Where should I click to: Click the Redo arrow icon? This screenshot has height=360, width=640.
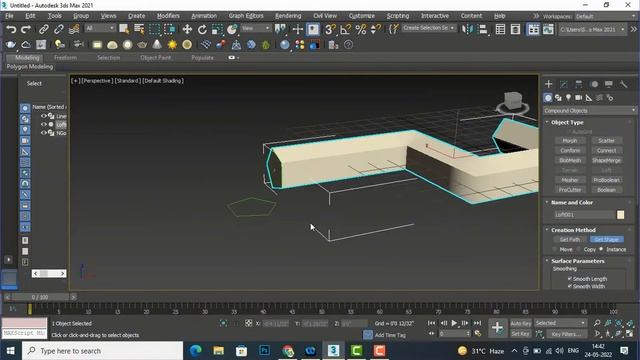point(26,29)
